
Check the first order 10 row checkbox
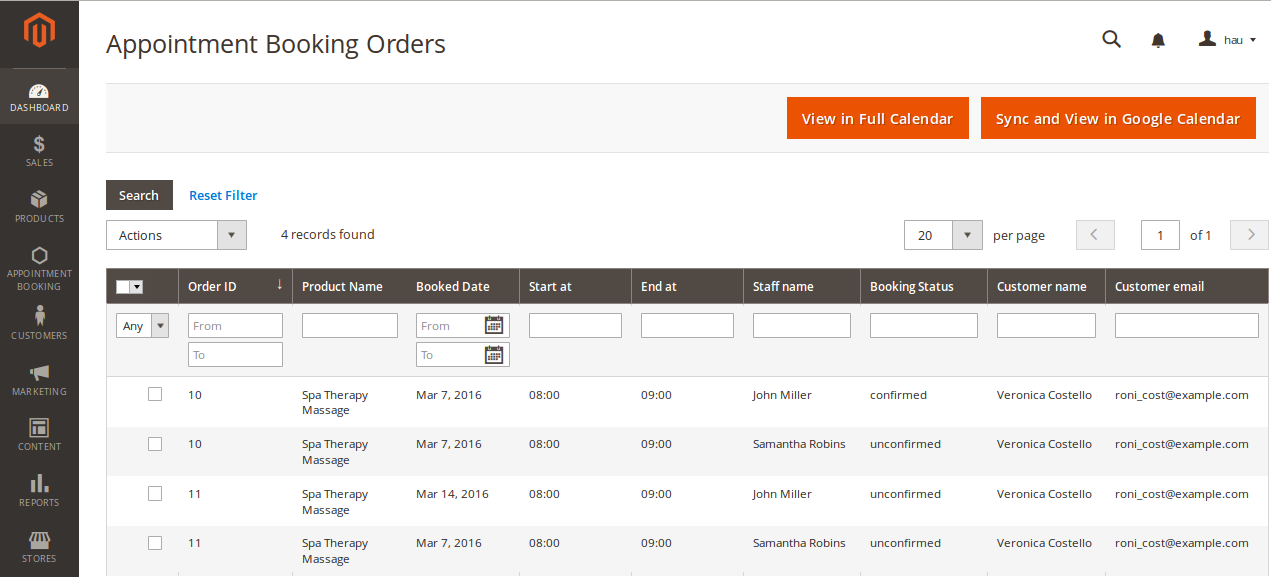click(155, 394)
